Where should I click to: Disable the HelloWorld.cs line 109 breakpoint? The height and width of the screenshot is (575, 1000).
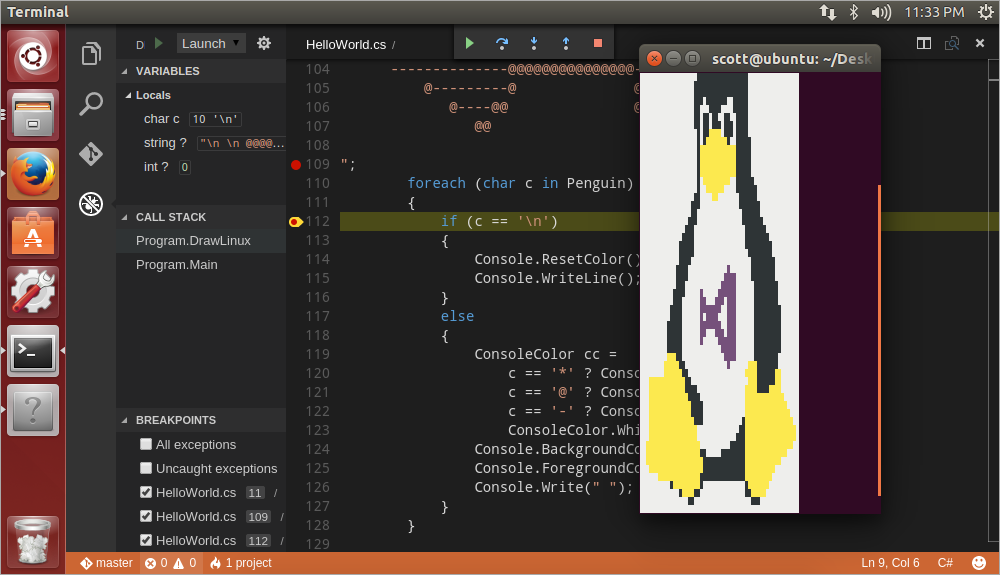[x=146, y=517]
